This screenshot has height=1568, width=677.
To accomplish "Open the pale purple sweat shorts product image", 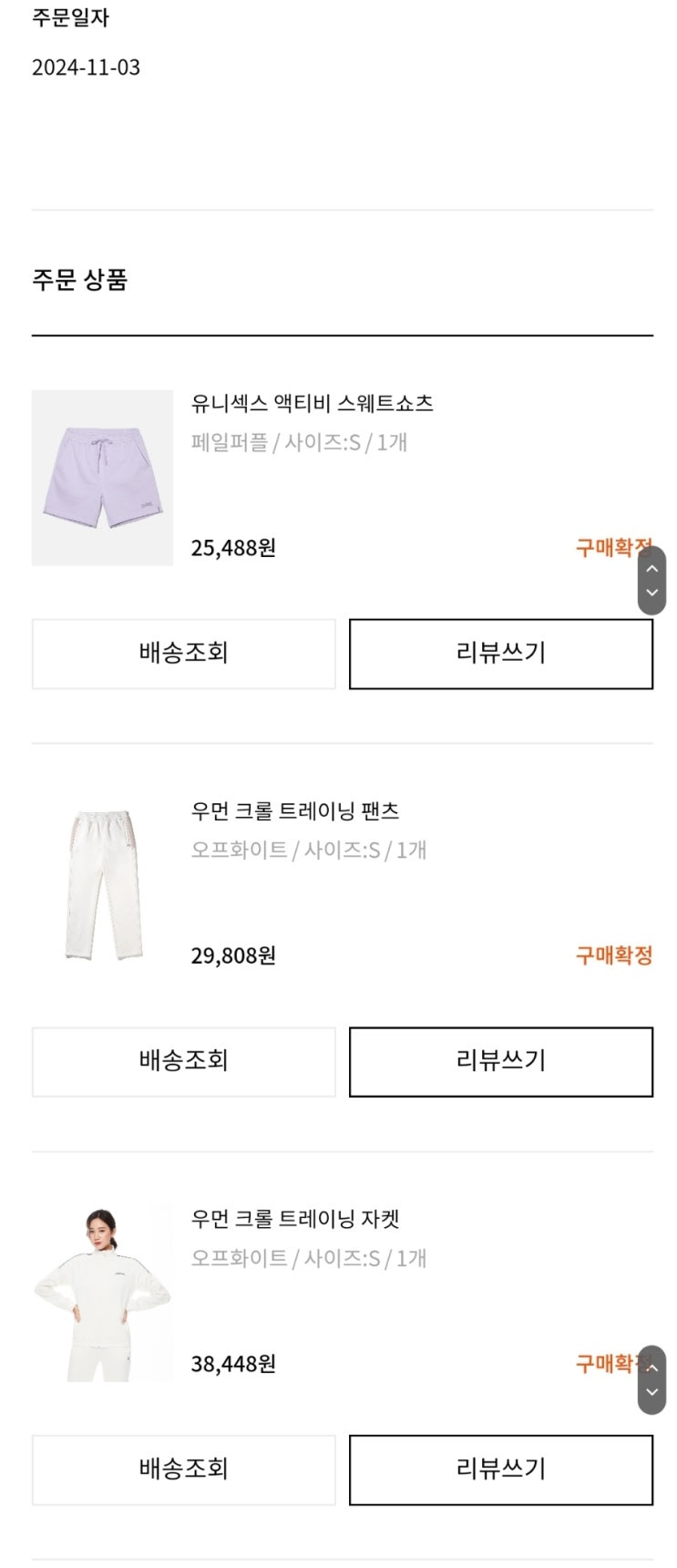I will [x=102, y=478].
